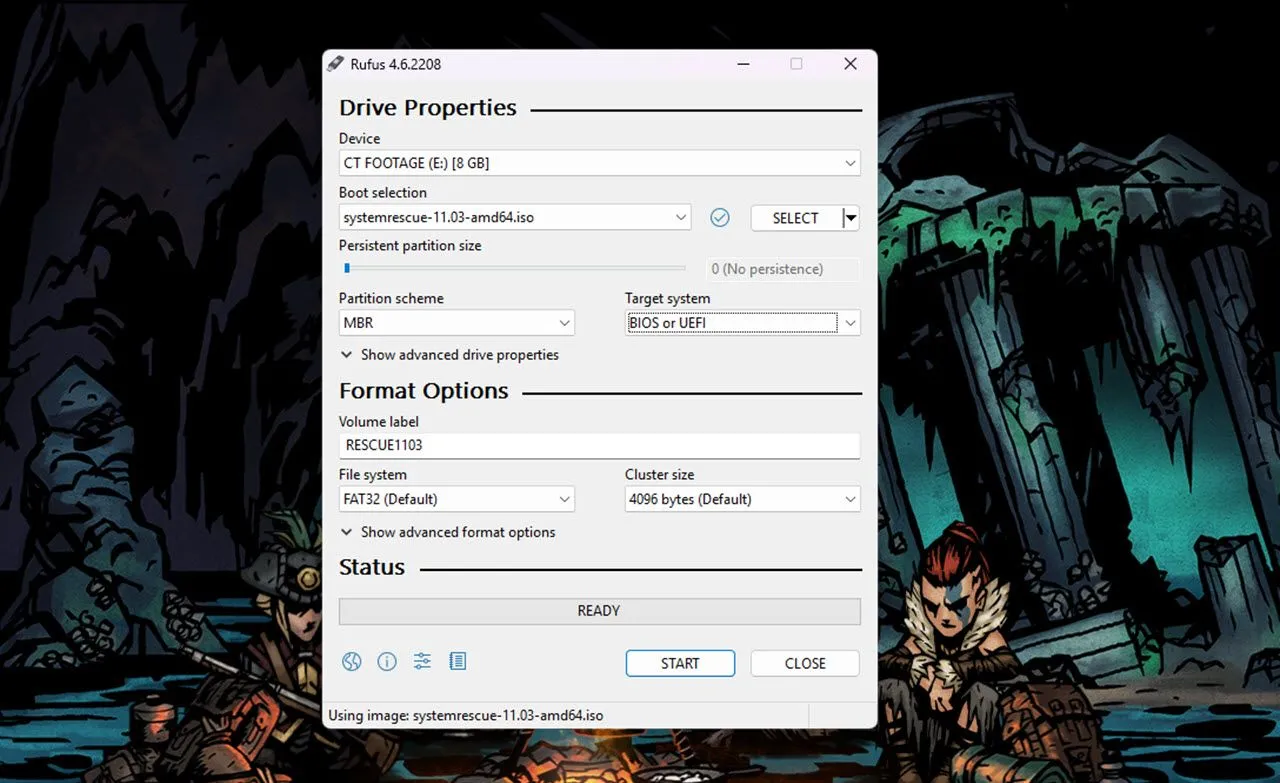This screenshot has height=783, width=1280.
Task: Click the Volume label field RESCUE1103
Action: coord(599,445)
